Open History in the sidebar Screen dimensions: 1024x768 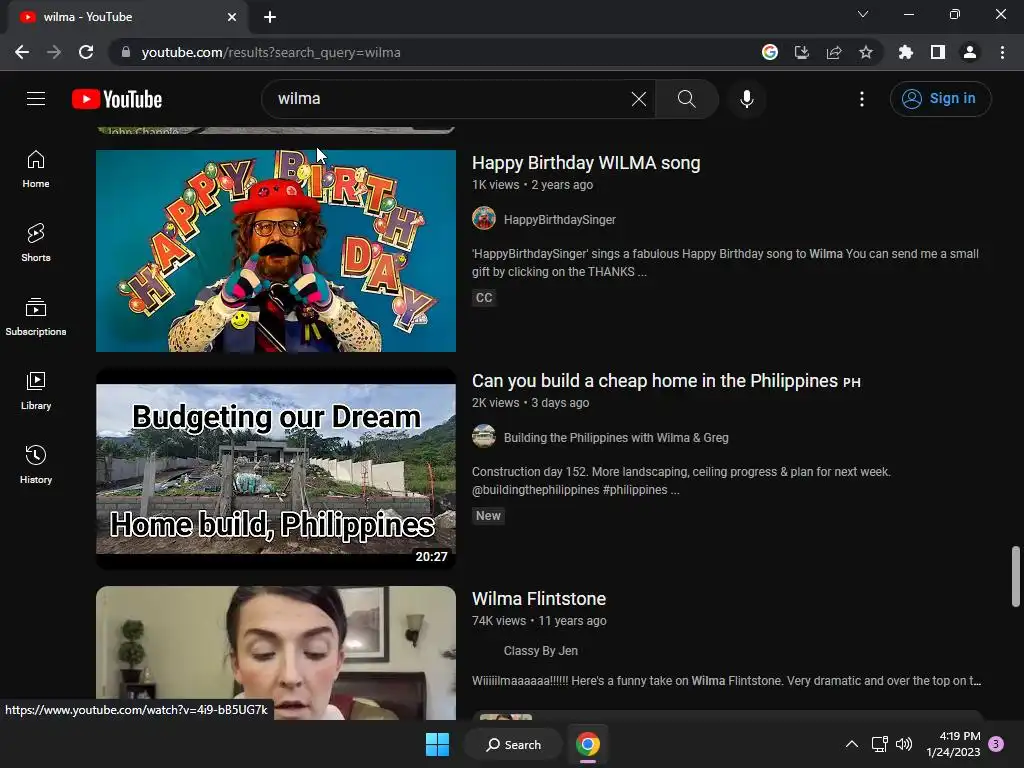pos(36,464)
